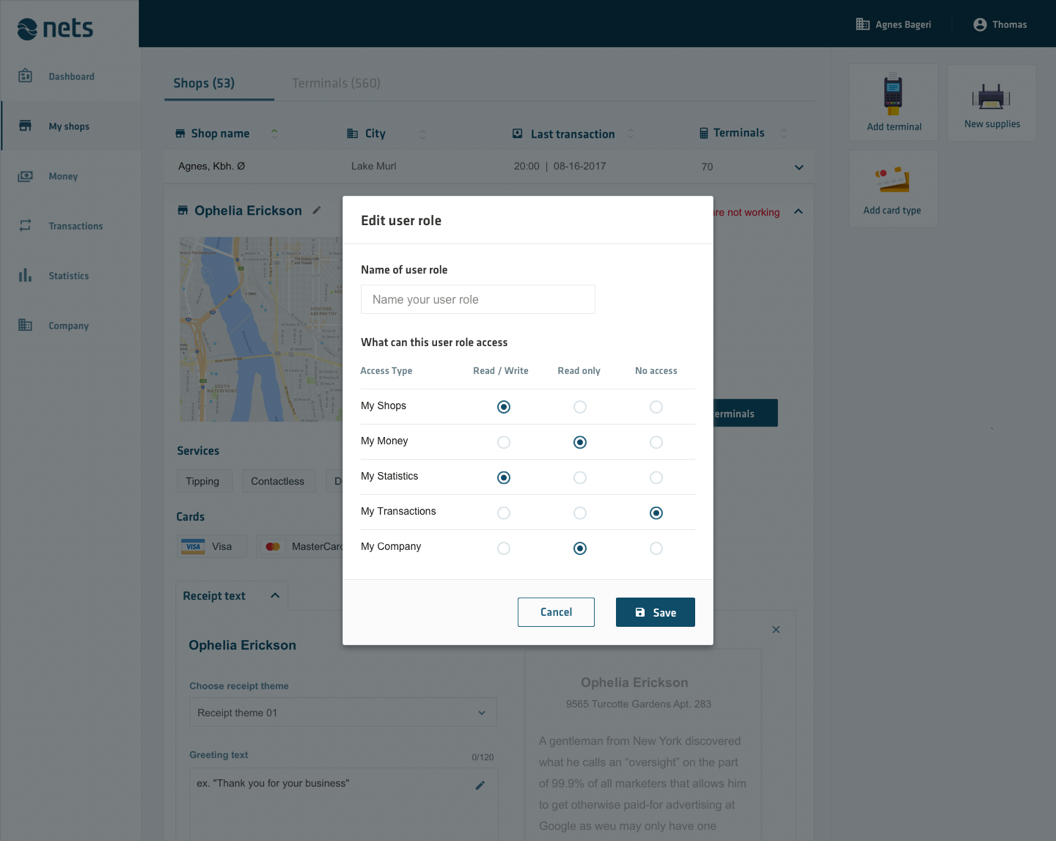Click the Money sidebar icon

pos(25,176)
